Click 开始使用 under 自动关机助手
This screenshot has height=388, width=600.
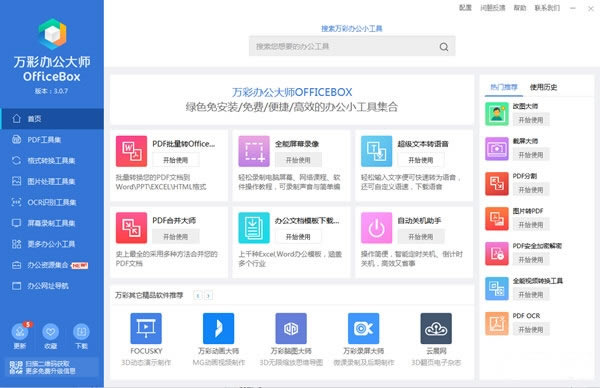421,236
